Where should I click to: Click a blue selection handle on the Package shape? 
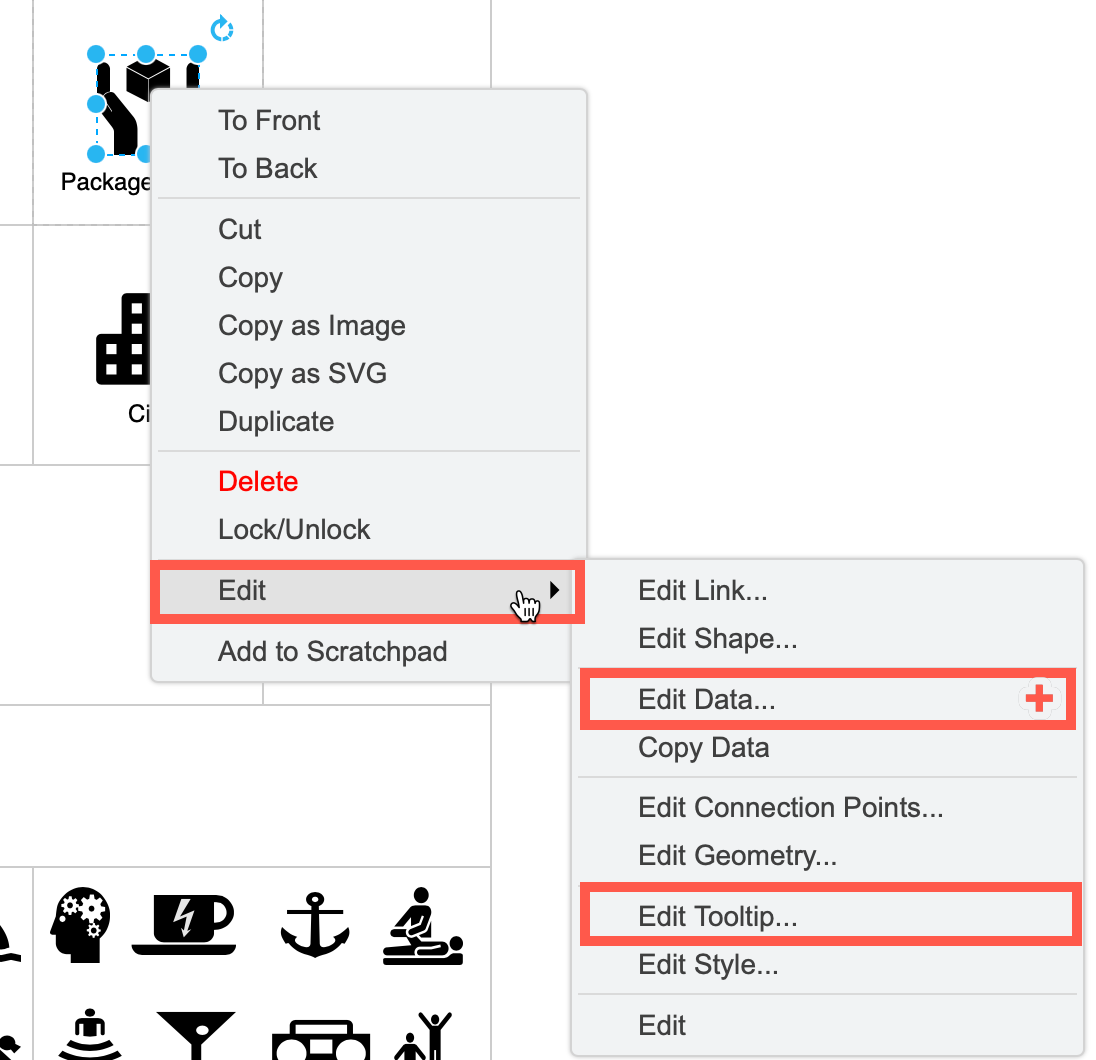(147, 53)
